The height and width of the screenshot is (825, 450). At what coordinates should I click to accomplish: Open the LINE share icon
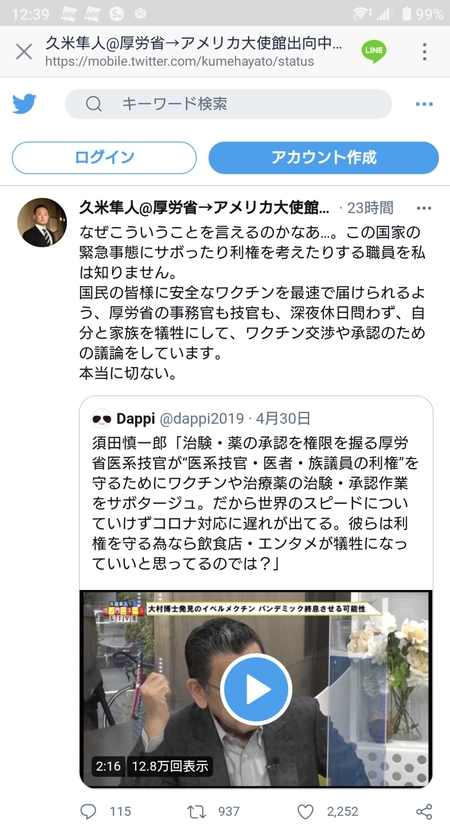coord(374,51)
